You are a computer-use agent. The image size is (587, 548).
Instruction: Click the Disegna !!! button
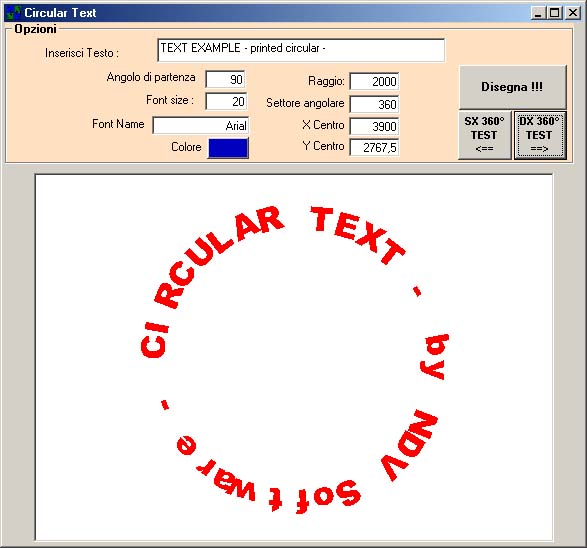pos(512,87)
